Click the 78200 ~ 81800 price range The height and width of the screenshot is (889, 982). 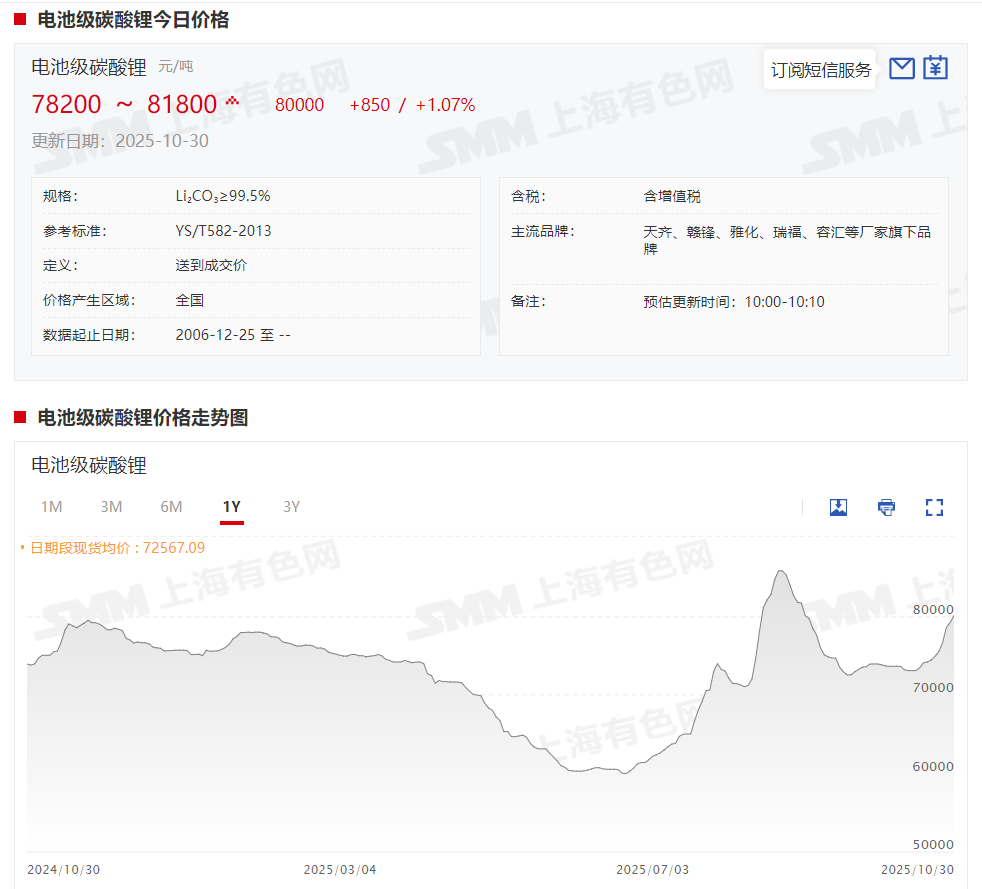click(124, 104)
